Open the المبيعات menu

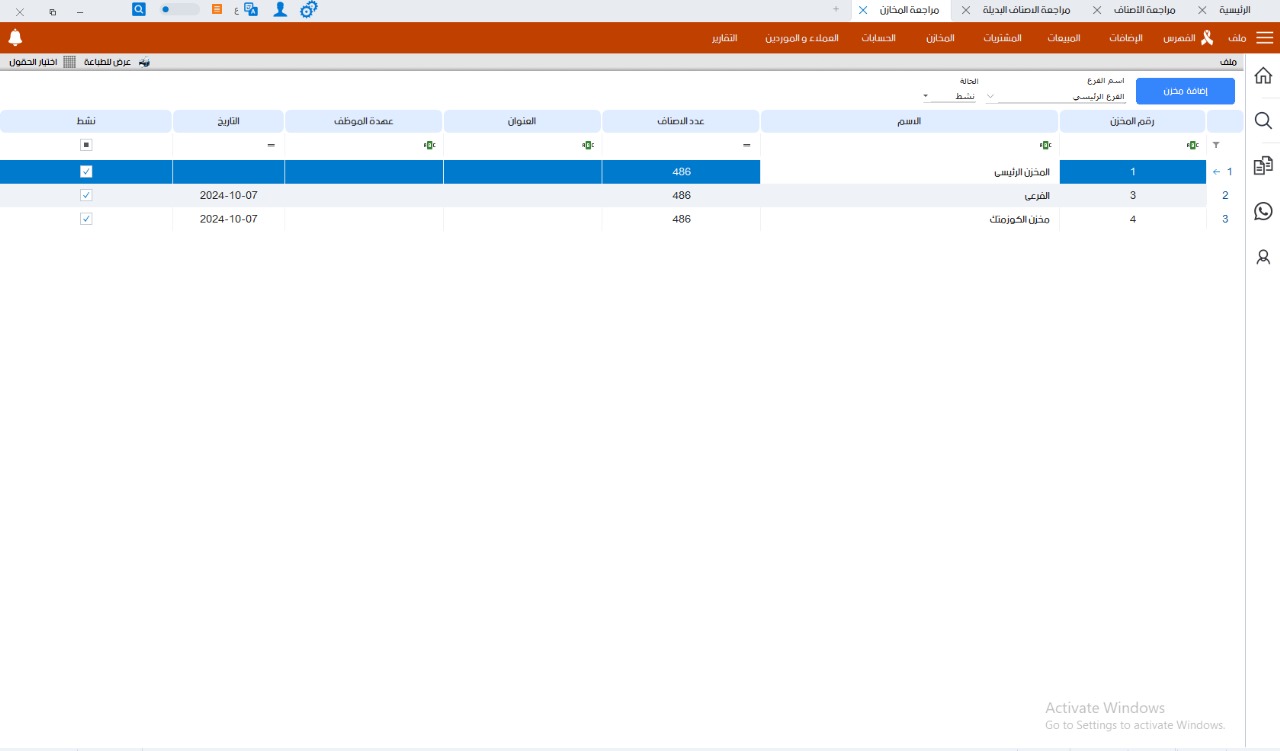point(1063,38)
